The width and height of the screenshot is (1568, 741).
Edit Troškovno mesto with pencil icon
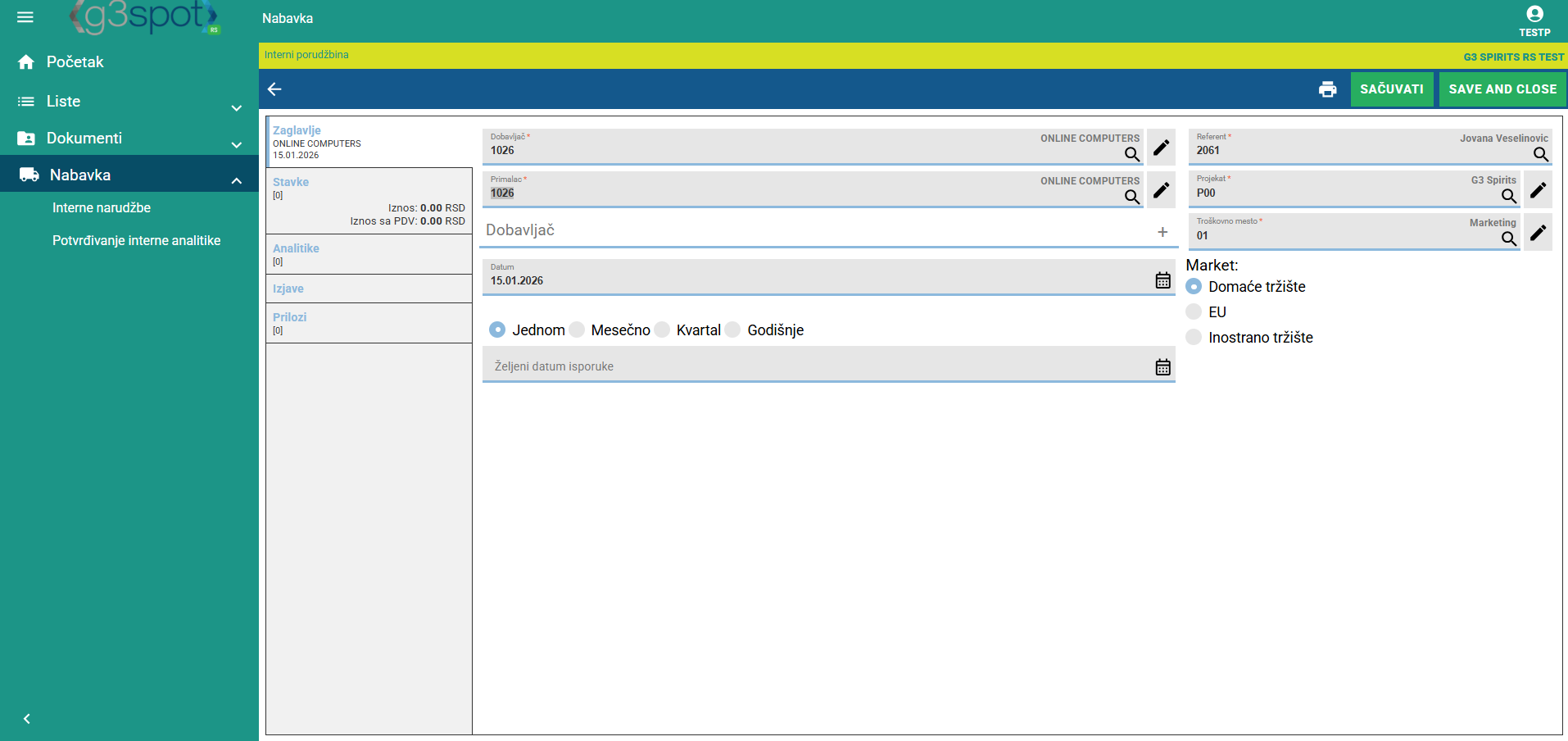coord(1538,233)
